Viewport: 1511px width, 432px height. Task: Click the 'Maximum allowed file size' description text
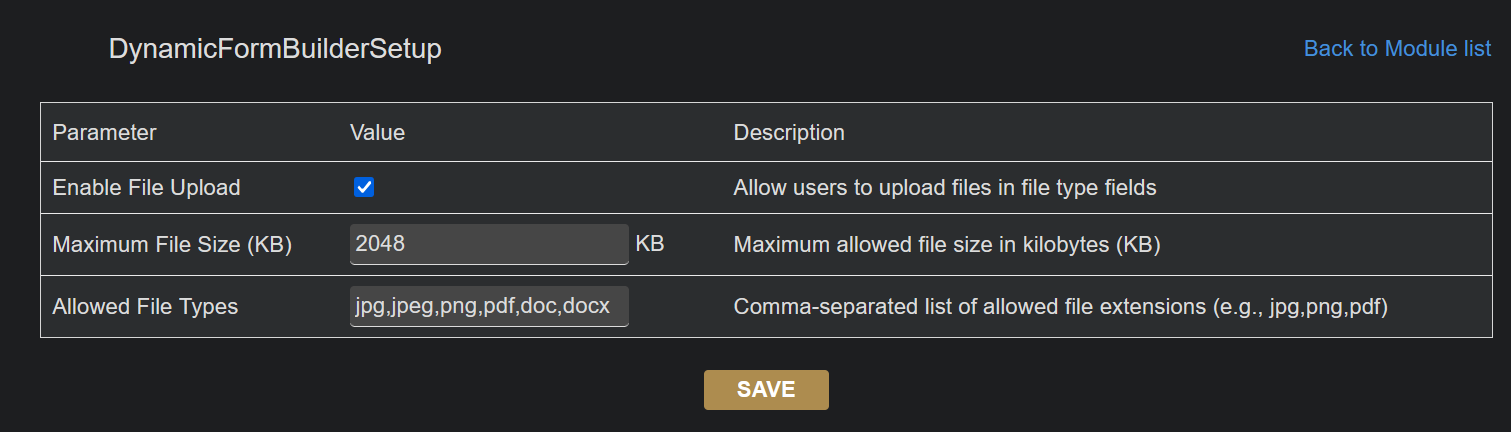(x=946, y=245)
